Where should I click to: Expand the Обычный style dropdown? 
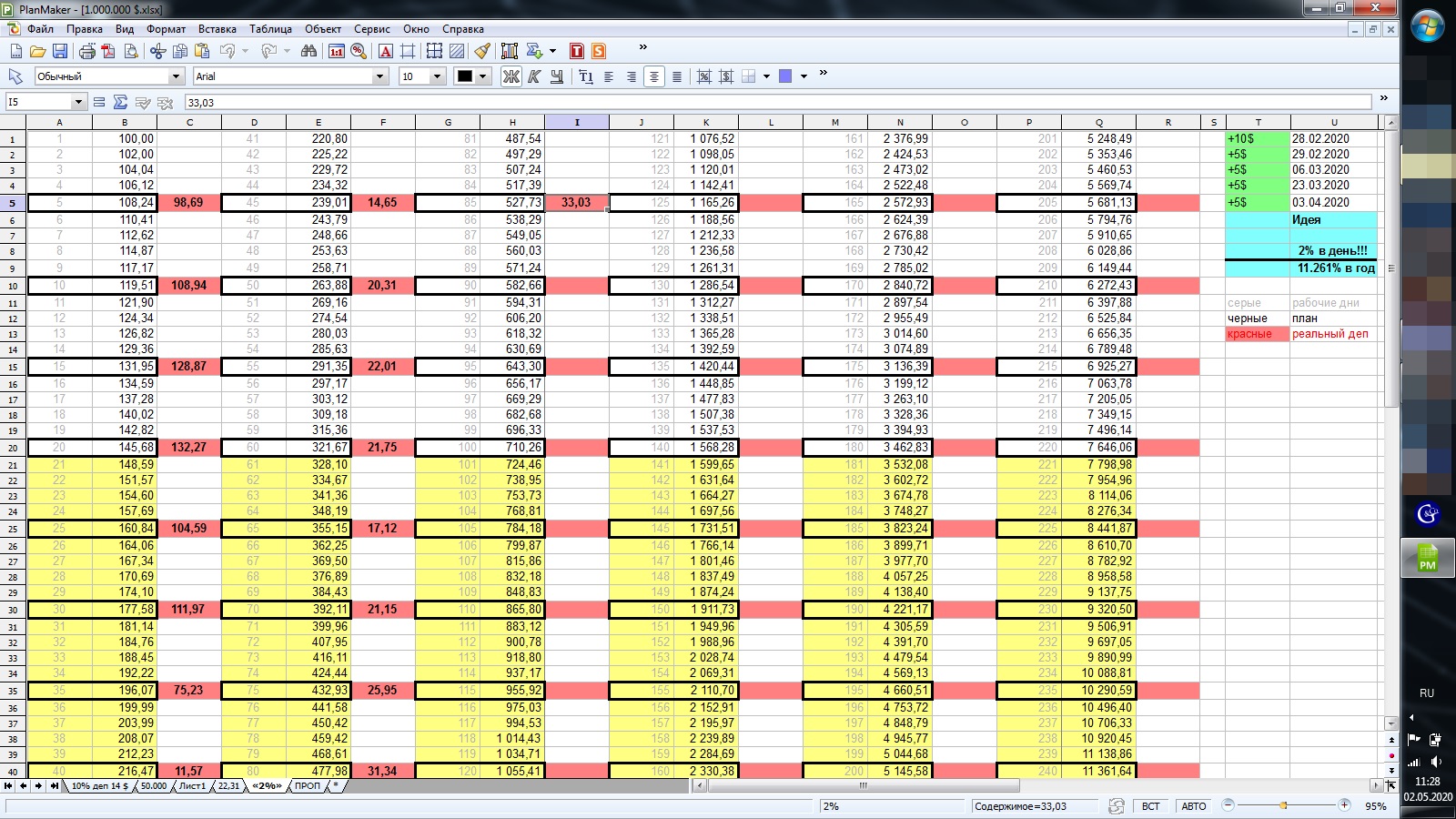pos(176,76)
